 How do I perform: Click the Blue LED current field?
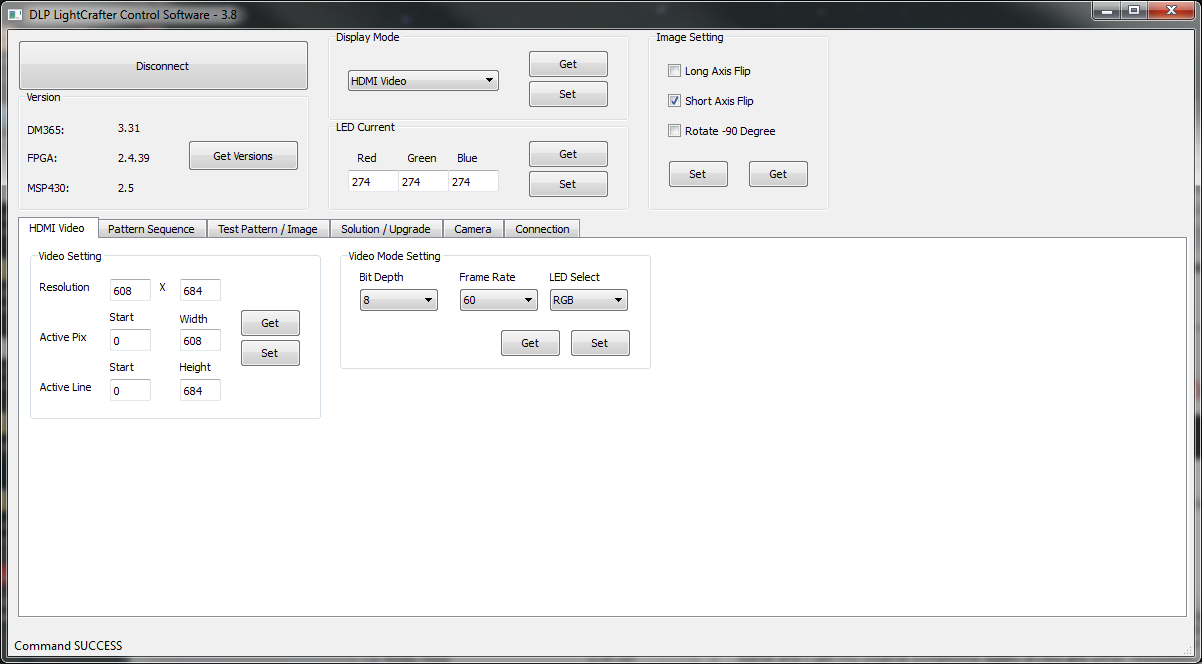tap(473, 181)
